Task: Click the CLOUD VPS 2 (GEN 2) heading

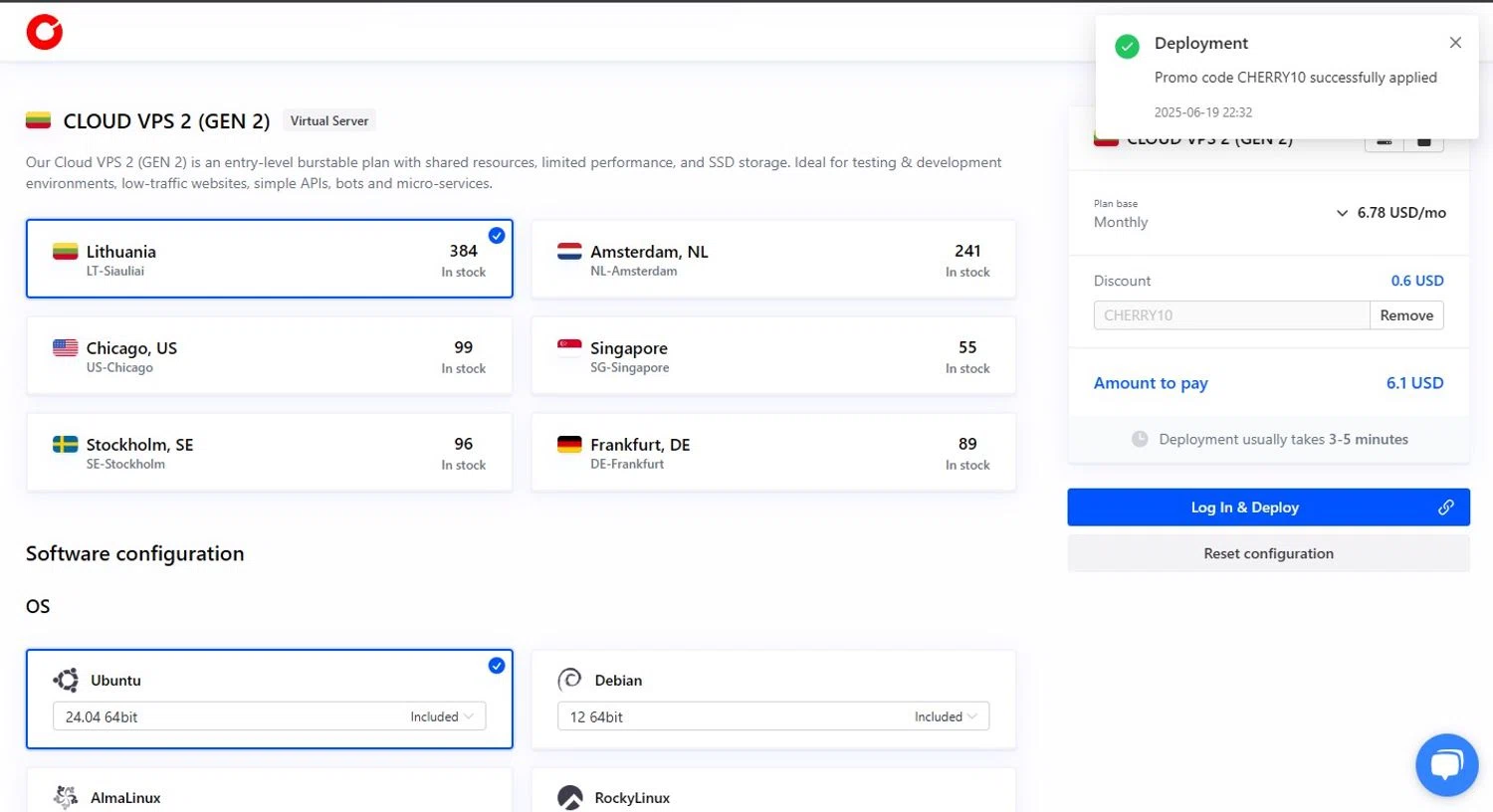Action: tap(166, 121)
